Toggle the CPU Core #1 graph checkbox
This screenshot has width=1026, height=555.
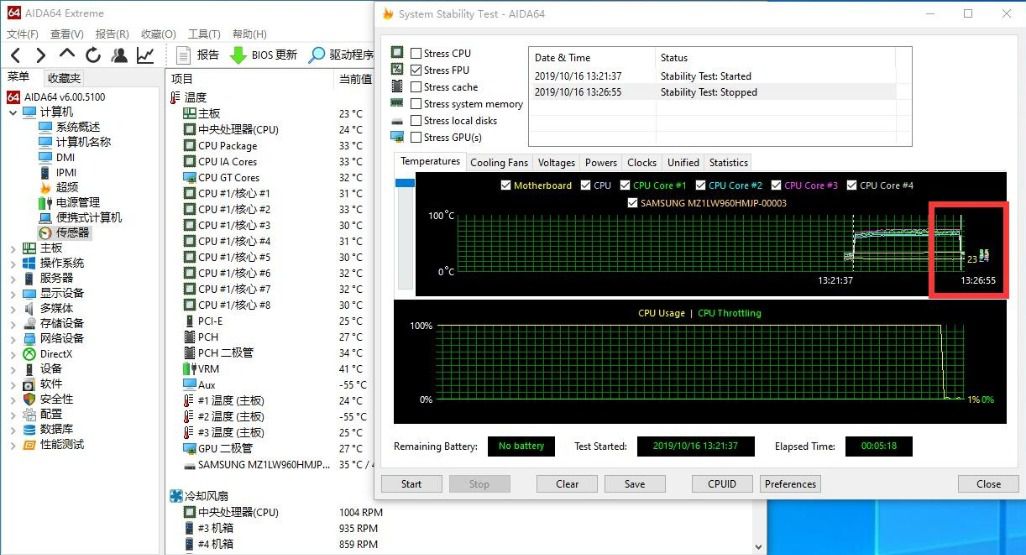[625, 186]
